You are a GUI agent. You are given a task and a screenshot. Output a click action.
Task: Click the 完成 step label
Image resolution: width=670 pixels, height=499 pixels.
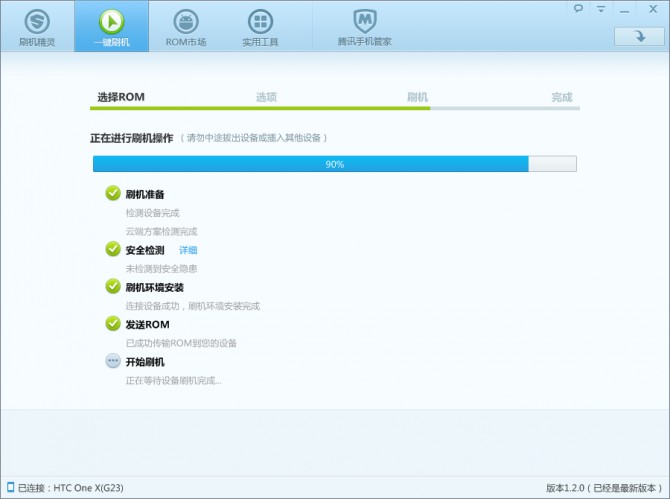pos(561,97)
